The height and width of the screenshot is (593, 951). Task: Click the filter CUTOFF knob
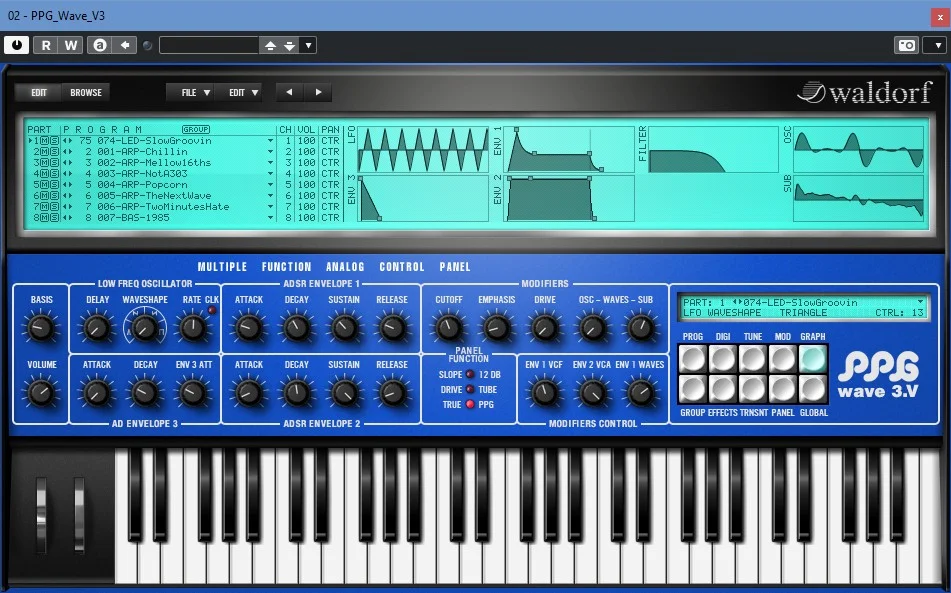point(448,328)
